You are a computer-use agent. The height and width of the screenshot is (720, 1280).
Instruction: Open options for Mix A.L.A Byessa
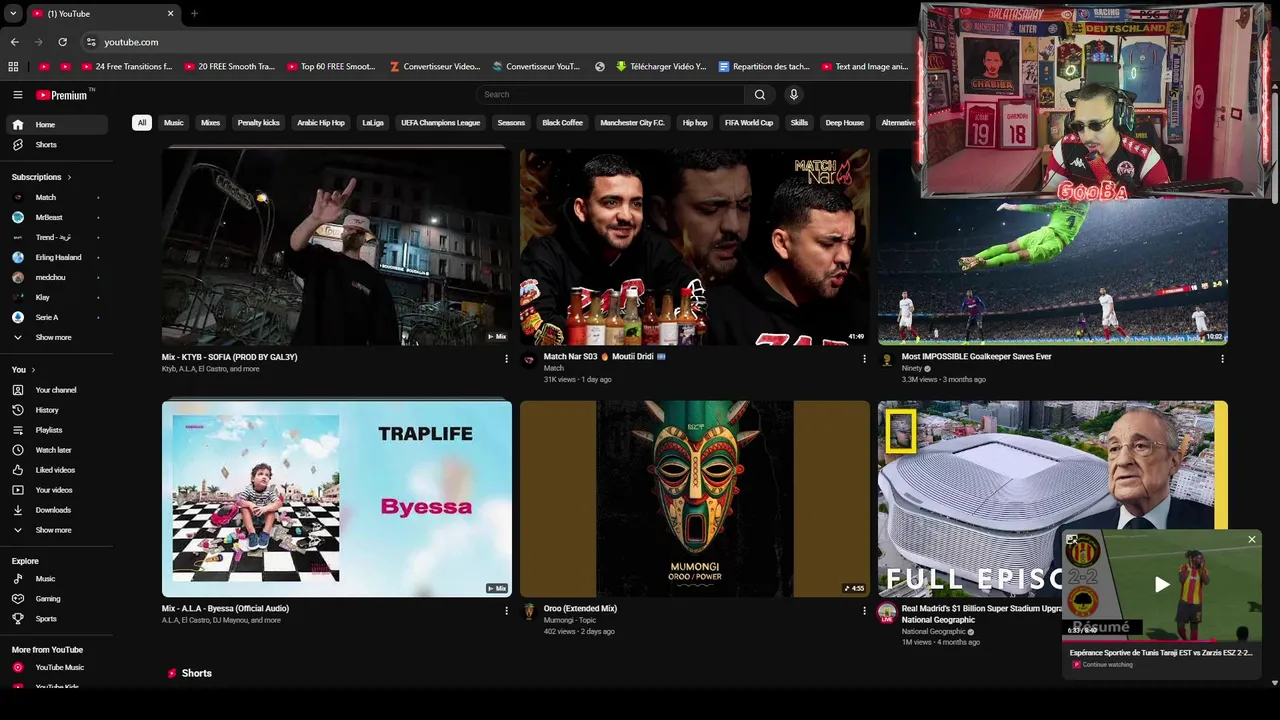click(506, 611)
